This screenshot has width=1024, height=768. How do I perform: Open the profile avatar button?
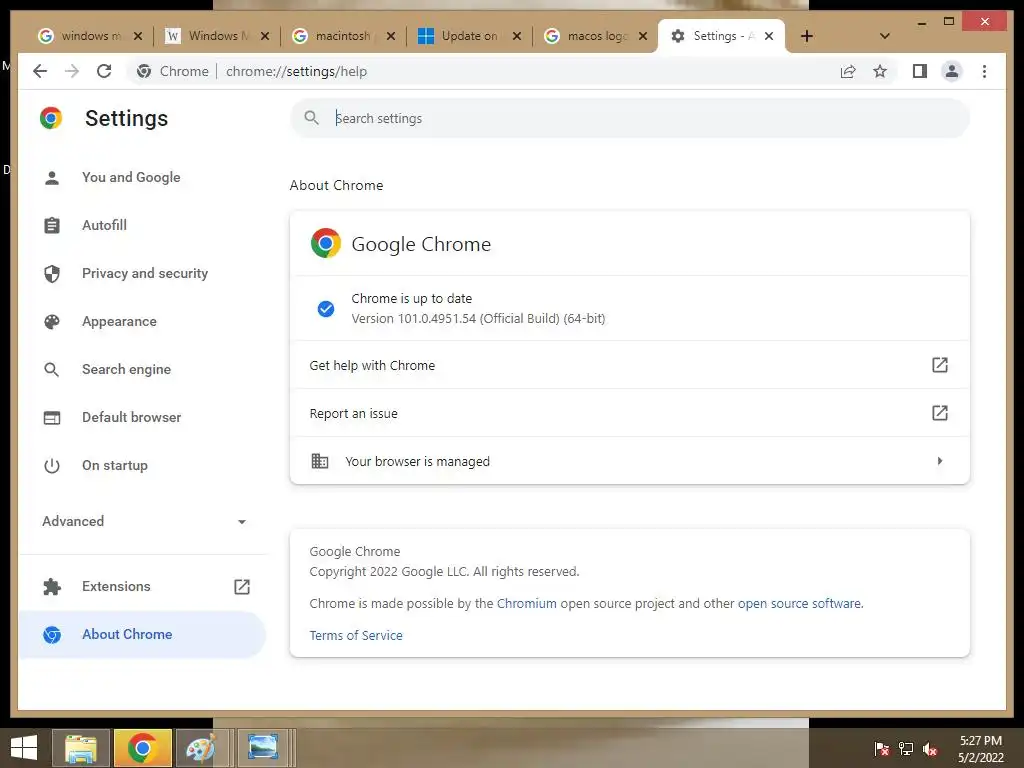(x=952, y=71)
